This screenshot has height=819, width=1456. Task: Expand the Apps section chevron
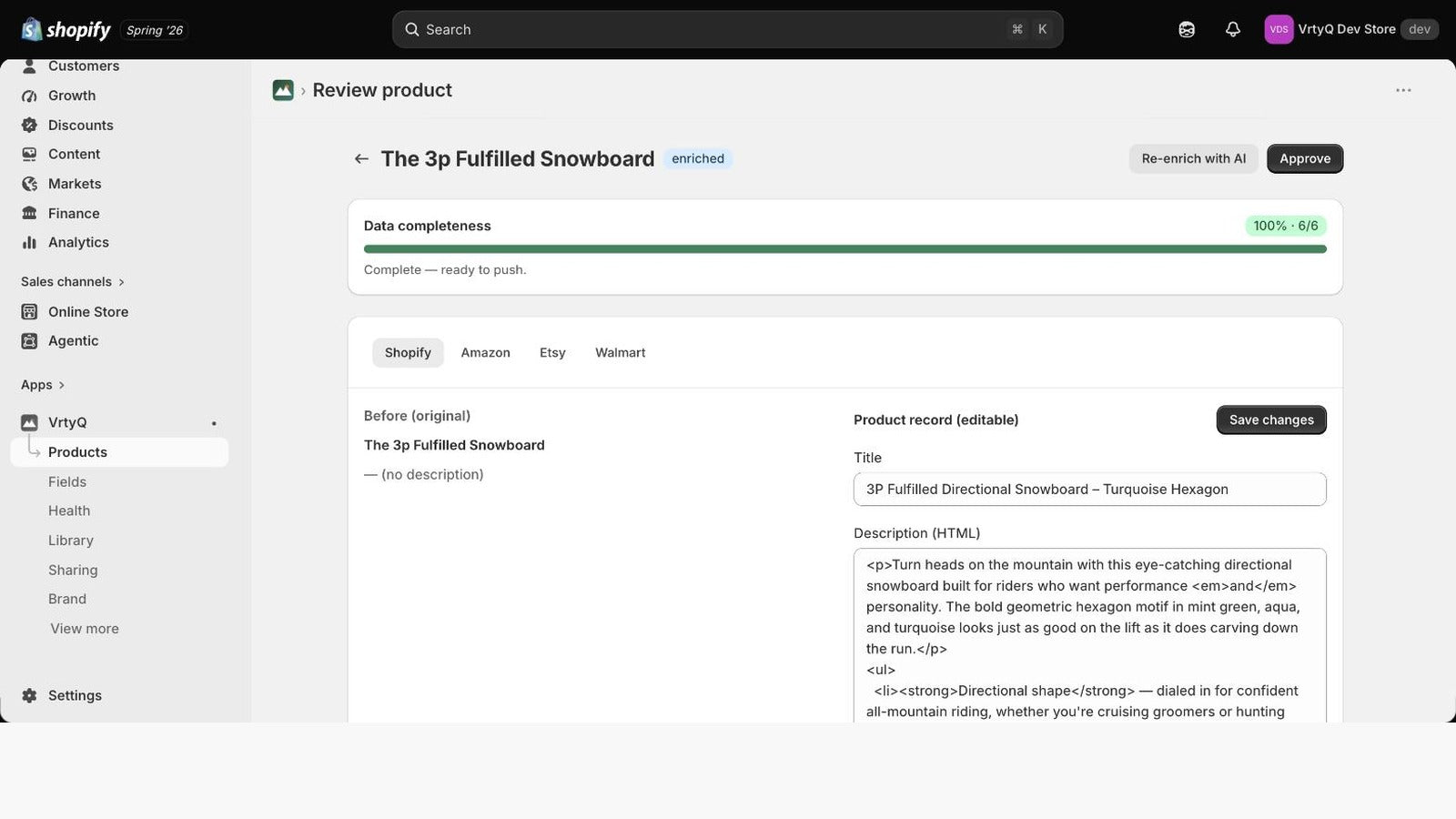tap(61, 385)
